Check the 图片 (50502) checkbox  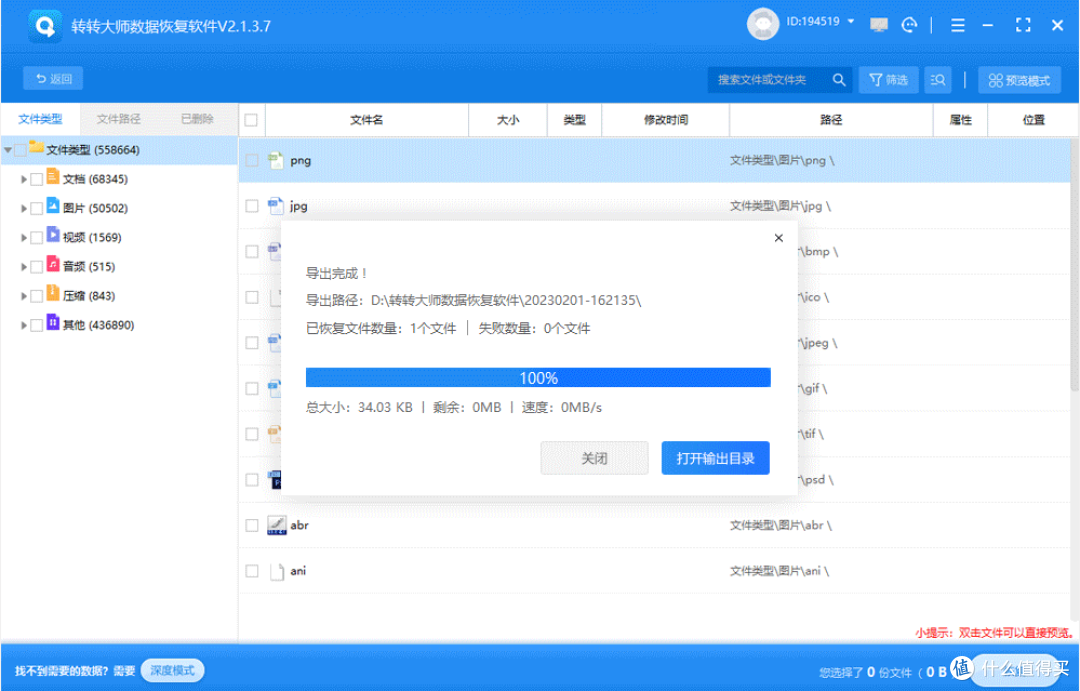point(37,208)
